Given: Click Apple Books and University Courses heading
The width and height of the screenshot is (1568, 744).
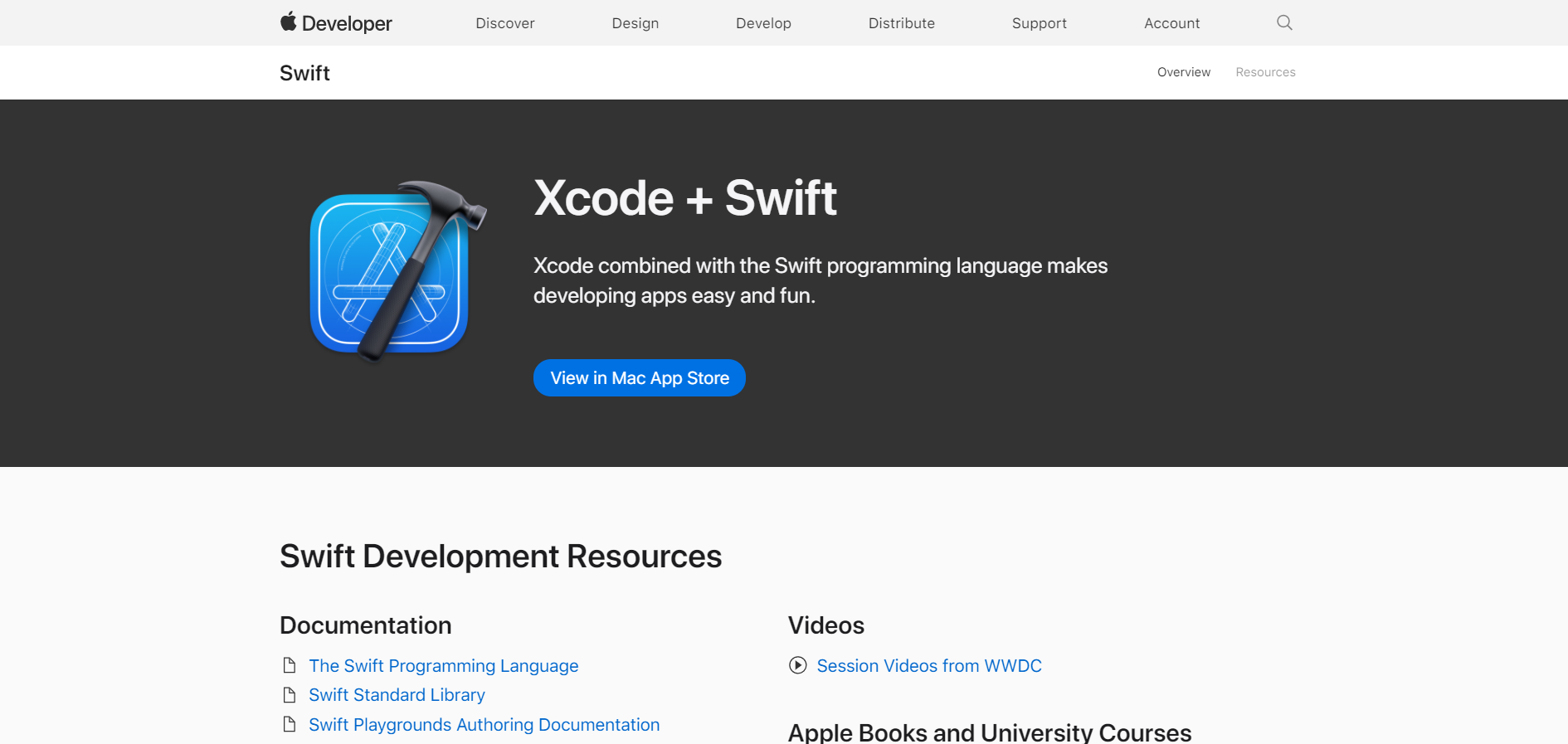Looking at the screenshot, I should coord(990,732).
